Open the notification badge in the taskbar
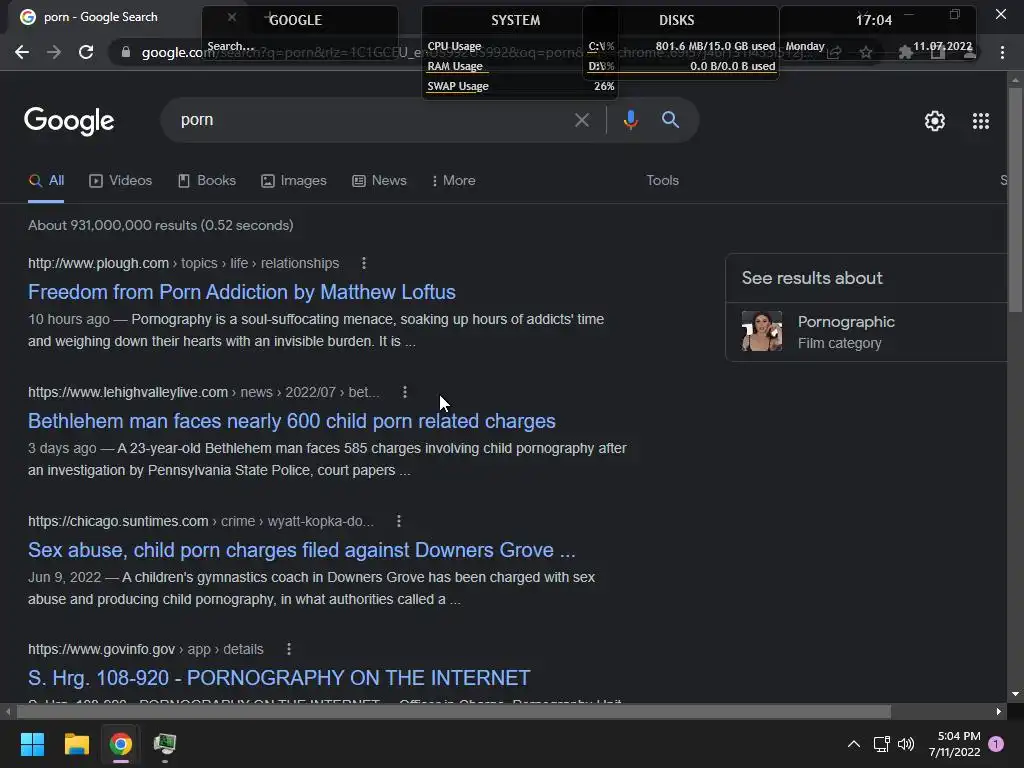 click(x=996, y=744)
